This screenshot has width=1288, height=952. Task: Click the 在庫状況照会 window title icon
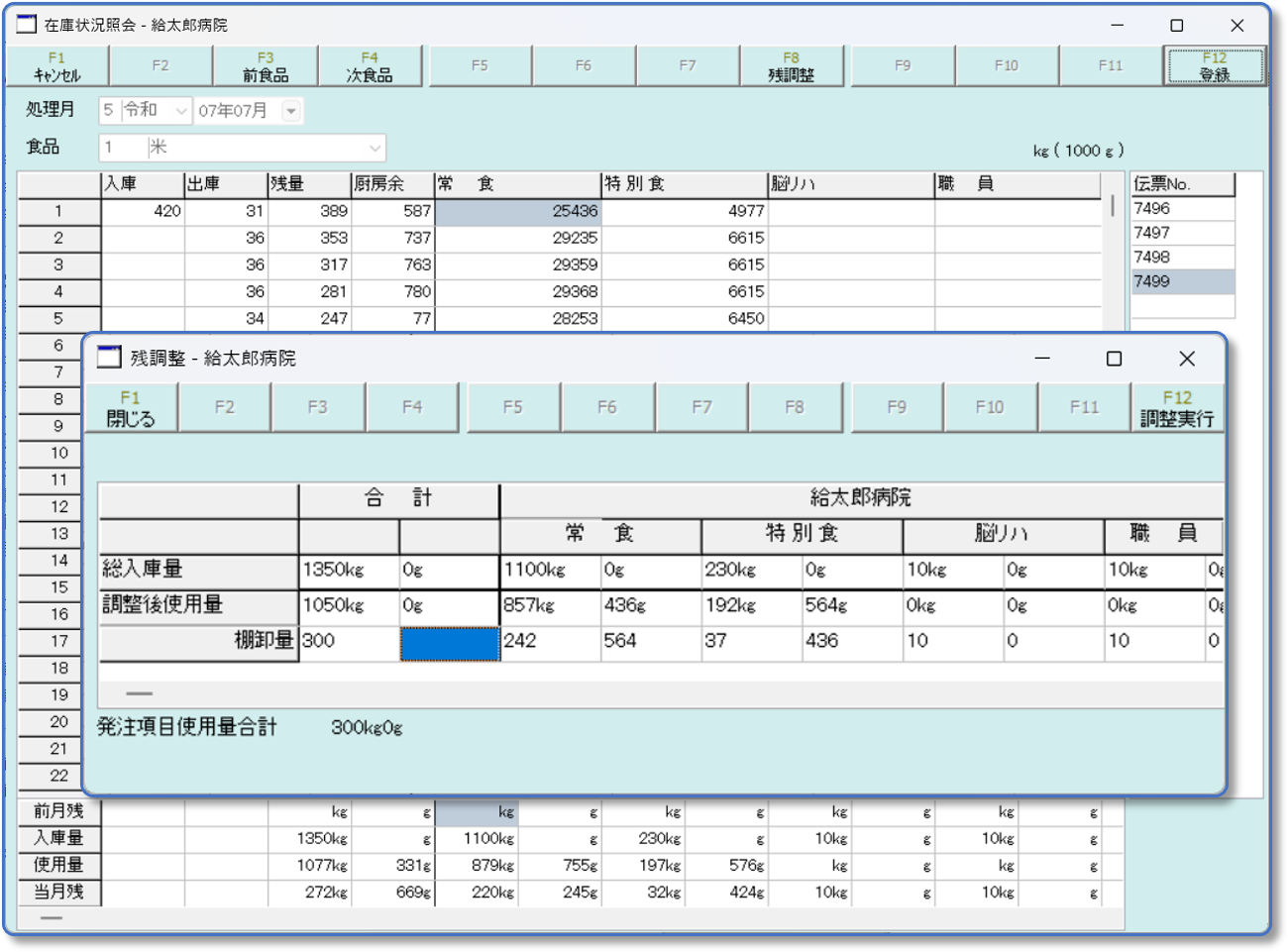[x=27, y=25]
